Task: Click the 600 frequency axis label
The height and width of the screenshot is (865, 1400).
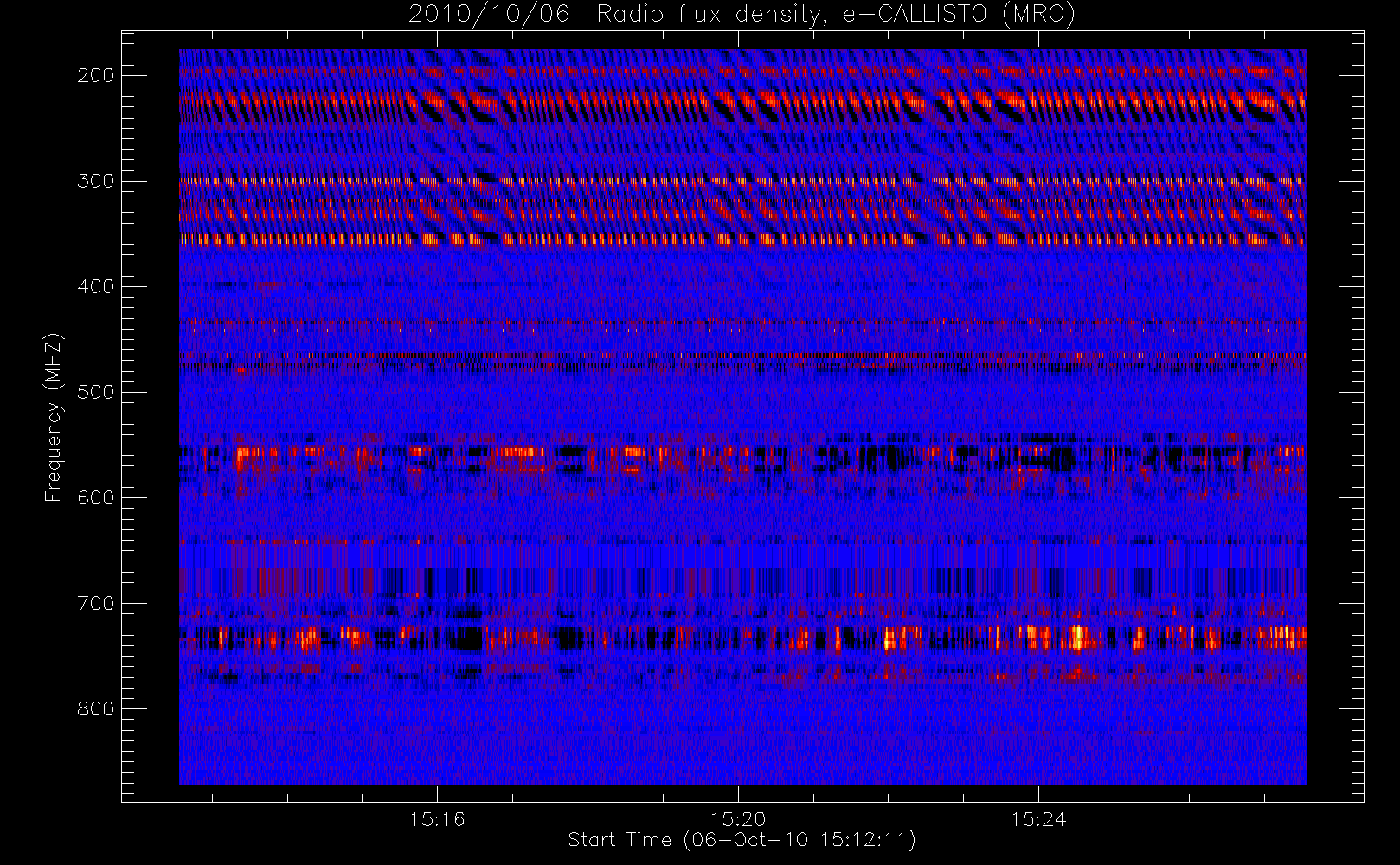Action: click(x=96, y=497)
